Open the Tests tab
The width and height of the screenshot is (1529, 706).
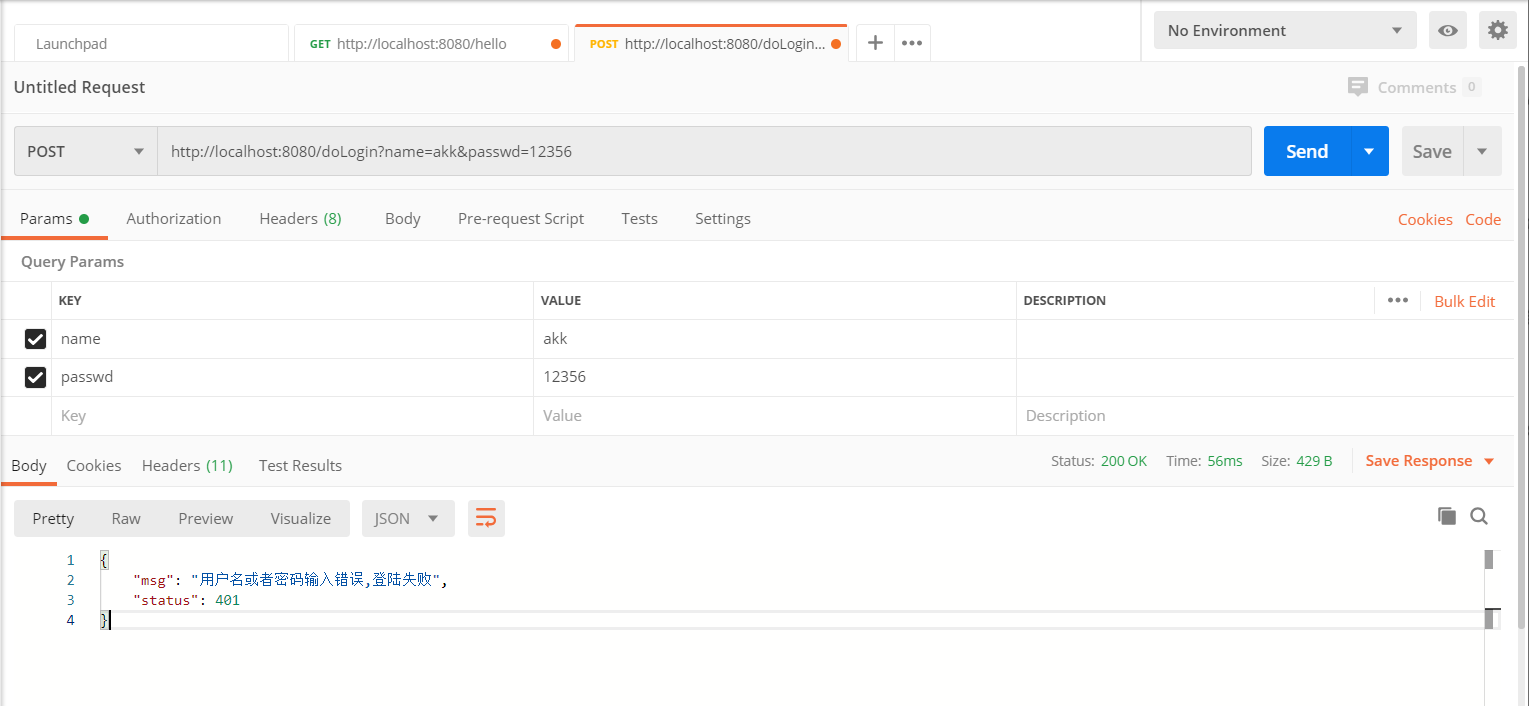tap(639, 218)
